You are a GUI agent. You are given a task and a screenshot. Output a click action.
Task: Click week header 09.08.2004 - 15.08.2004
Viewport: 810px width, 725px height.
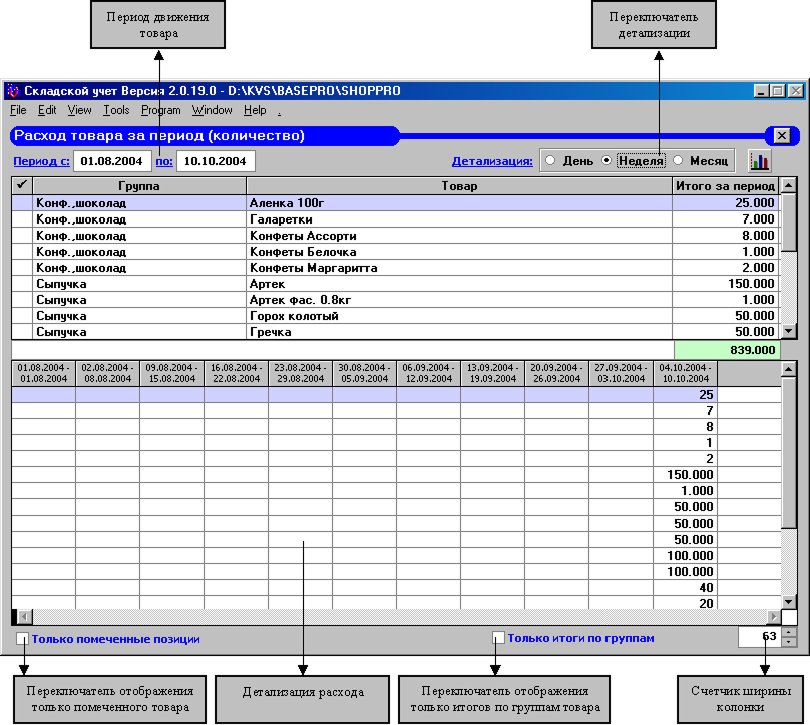click(x=172, y=373)
